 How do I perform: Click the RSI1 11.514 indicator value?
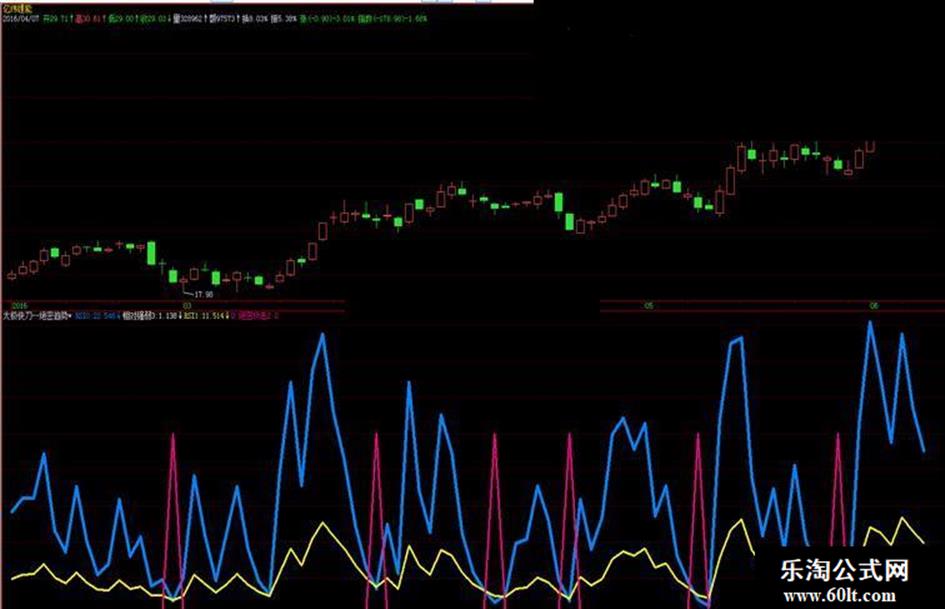pyautogui.click(x=206, y=316)
